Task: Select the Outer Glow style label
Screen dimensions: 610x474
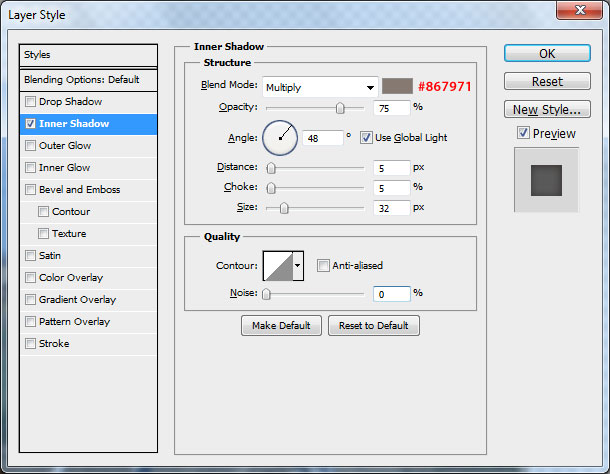Action: (65, 146)
